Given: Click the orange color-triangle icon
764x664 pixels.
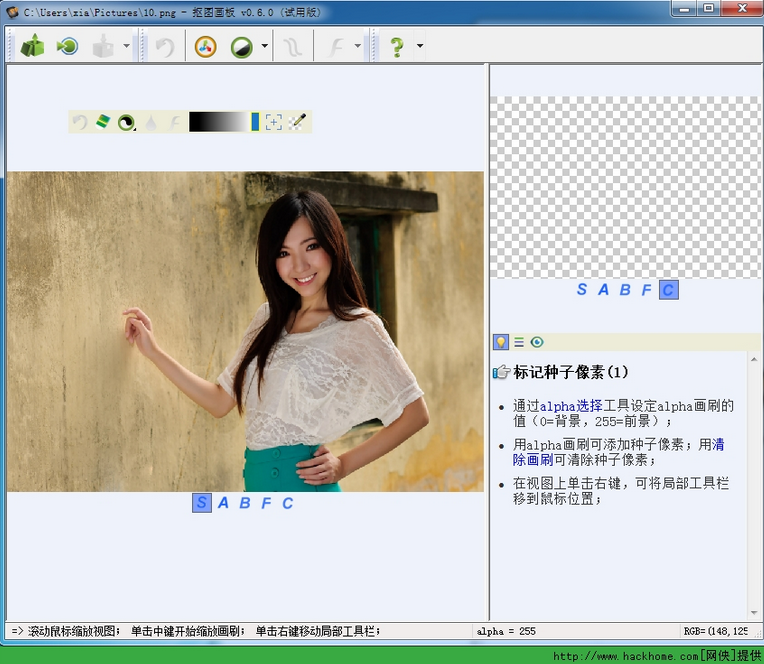Looking at the screenshot, I should pos(205,47).
